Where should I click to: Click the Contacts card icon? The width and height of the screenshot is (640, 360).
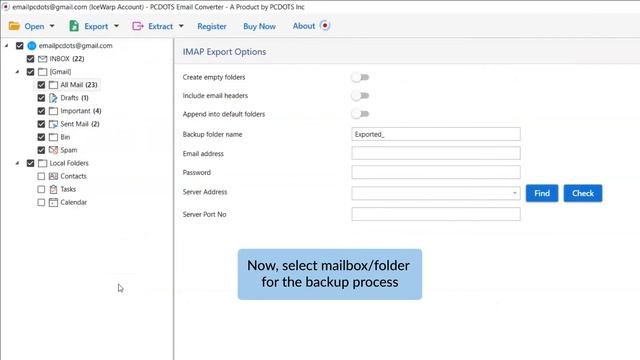53,176
